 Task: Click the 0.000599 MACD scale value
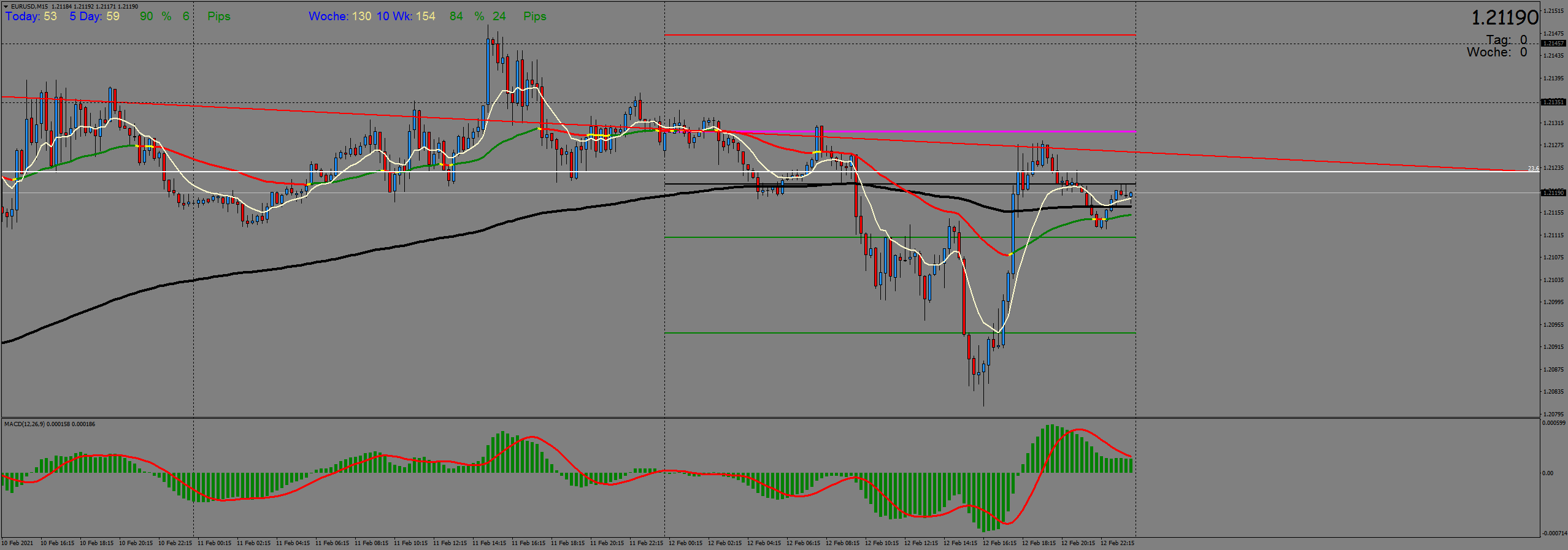[x=1555, y=423]
